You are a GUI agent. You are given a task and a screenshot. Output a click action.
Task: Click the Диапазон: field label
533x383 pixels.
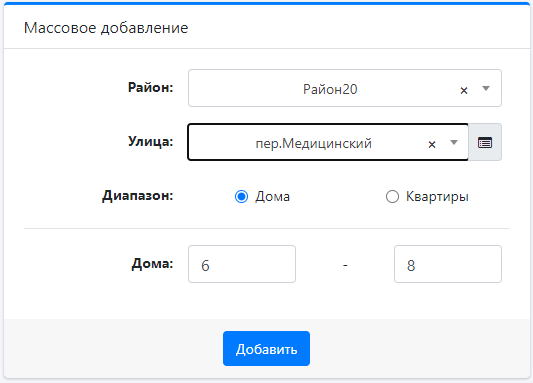click(138, 196)
